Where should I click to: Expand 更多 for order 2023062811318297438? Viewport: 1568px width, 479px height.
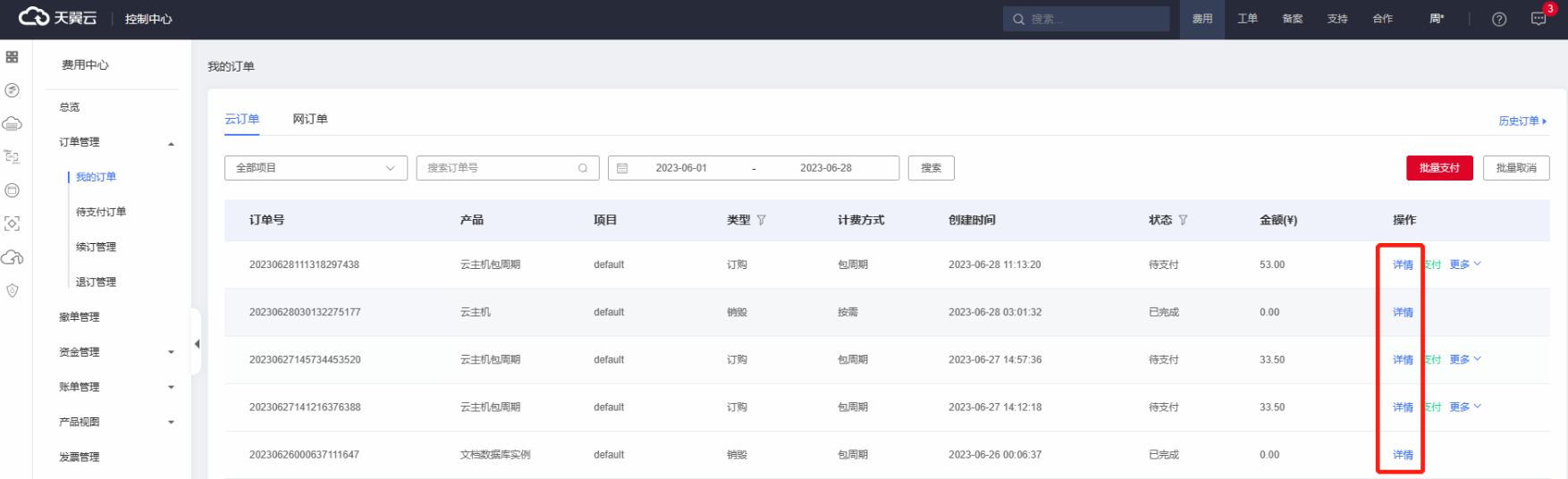(1465, 265)
